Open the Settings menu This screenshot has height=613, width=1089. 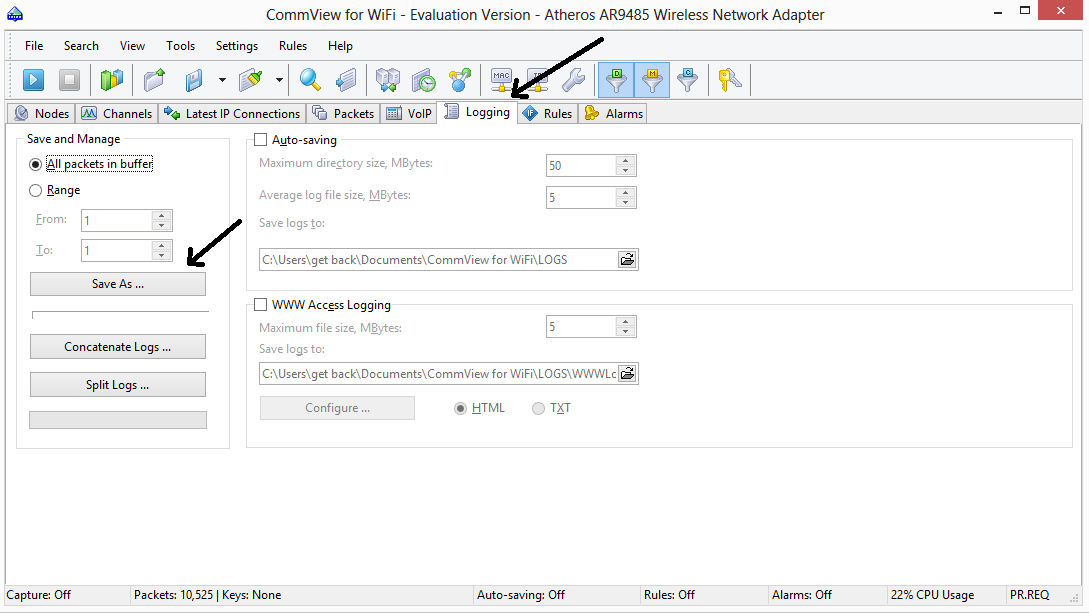pyautogui.click(x=237, y=46)
